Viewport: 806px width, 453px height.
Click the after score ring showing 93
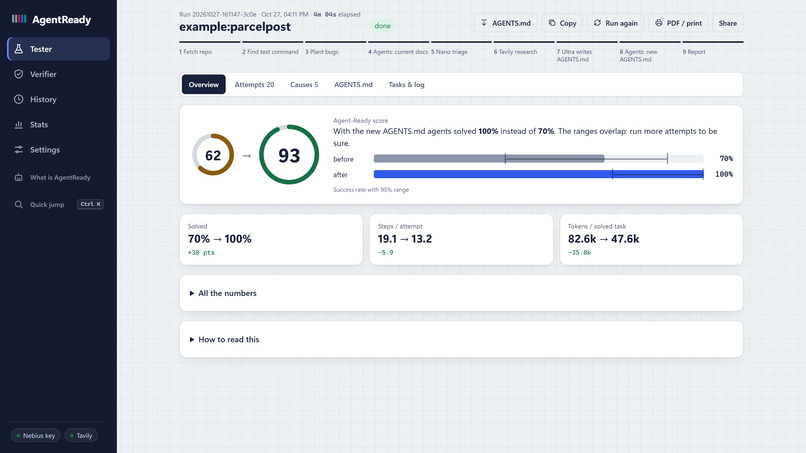[289, 154]
